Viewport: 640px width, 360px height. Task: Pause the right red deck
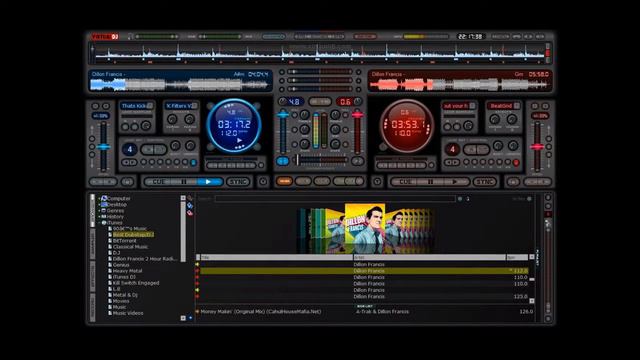point(430,182)
